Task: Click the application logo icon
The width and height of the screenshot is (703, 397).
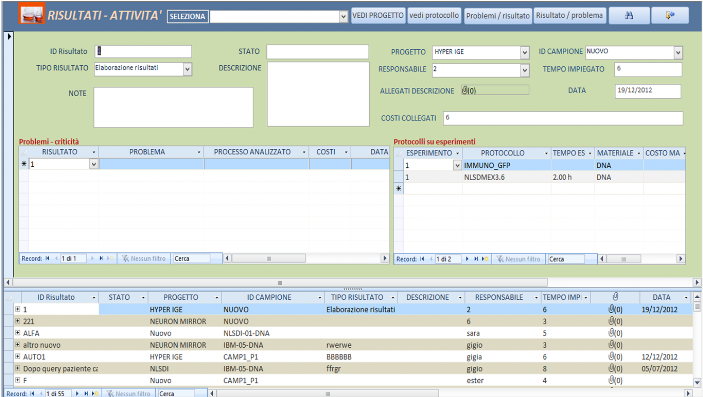Action: 32,14
